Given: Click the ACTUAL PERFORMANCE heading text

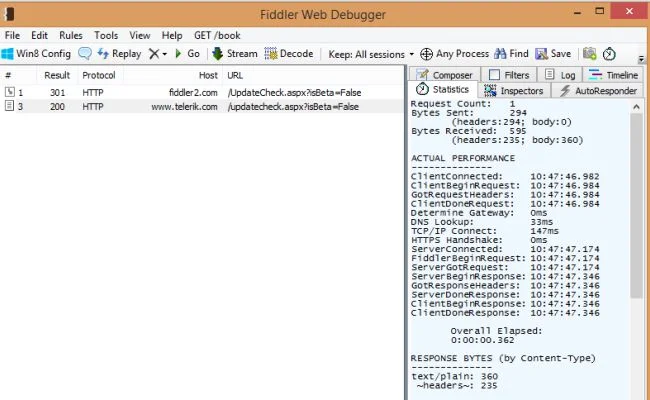Looking at the screenshot, I should (463, 158).
